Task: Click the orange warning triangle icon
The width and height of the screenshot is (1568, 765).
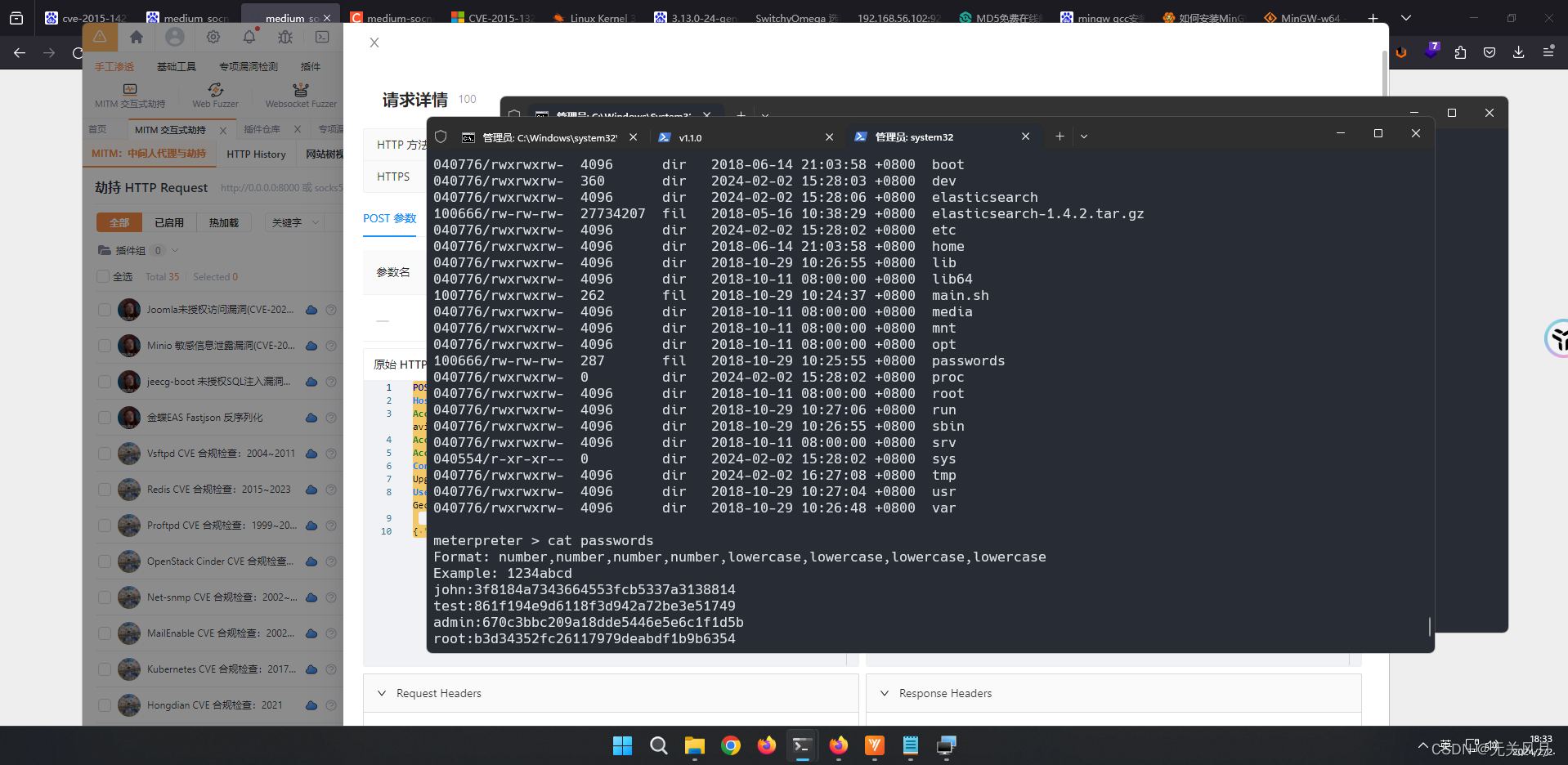Action: pos(100,37)
